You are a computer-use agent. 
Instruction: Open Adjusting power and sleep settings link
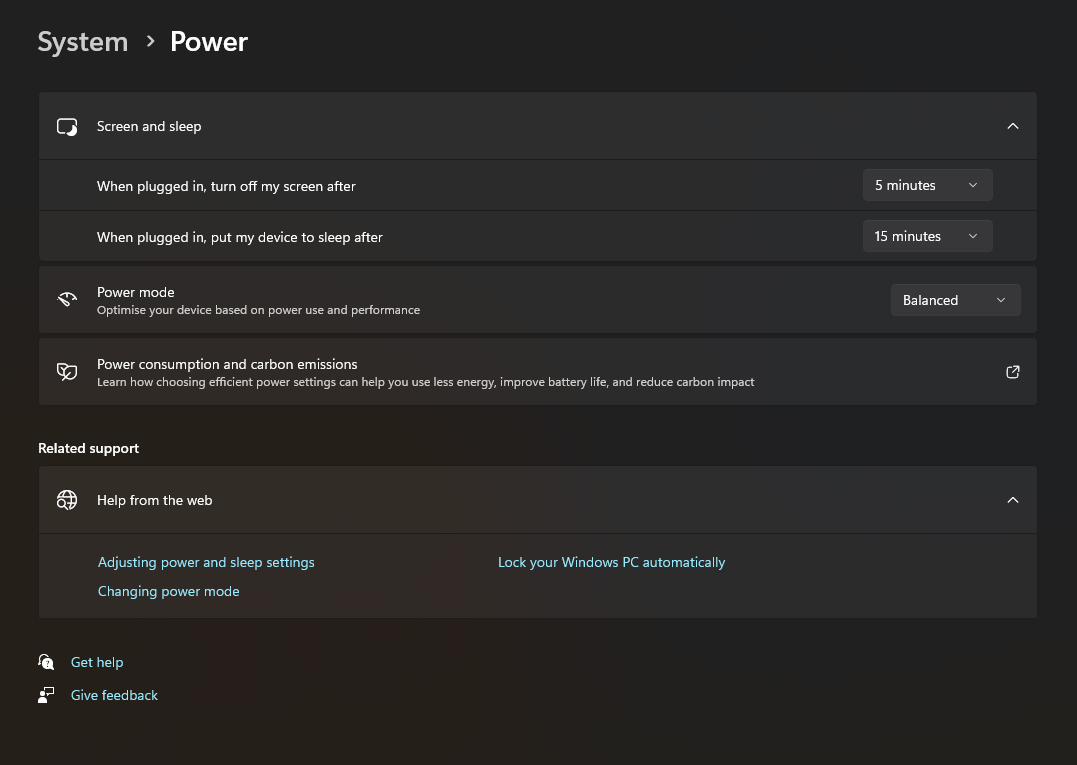206,562
